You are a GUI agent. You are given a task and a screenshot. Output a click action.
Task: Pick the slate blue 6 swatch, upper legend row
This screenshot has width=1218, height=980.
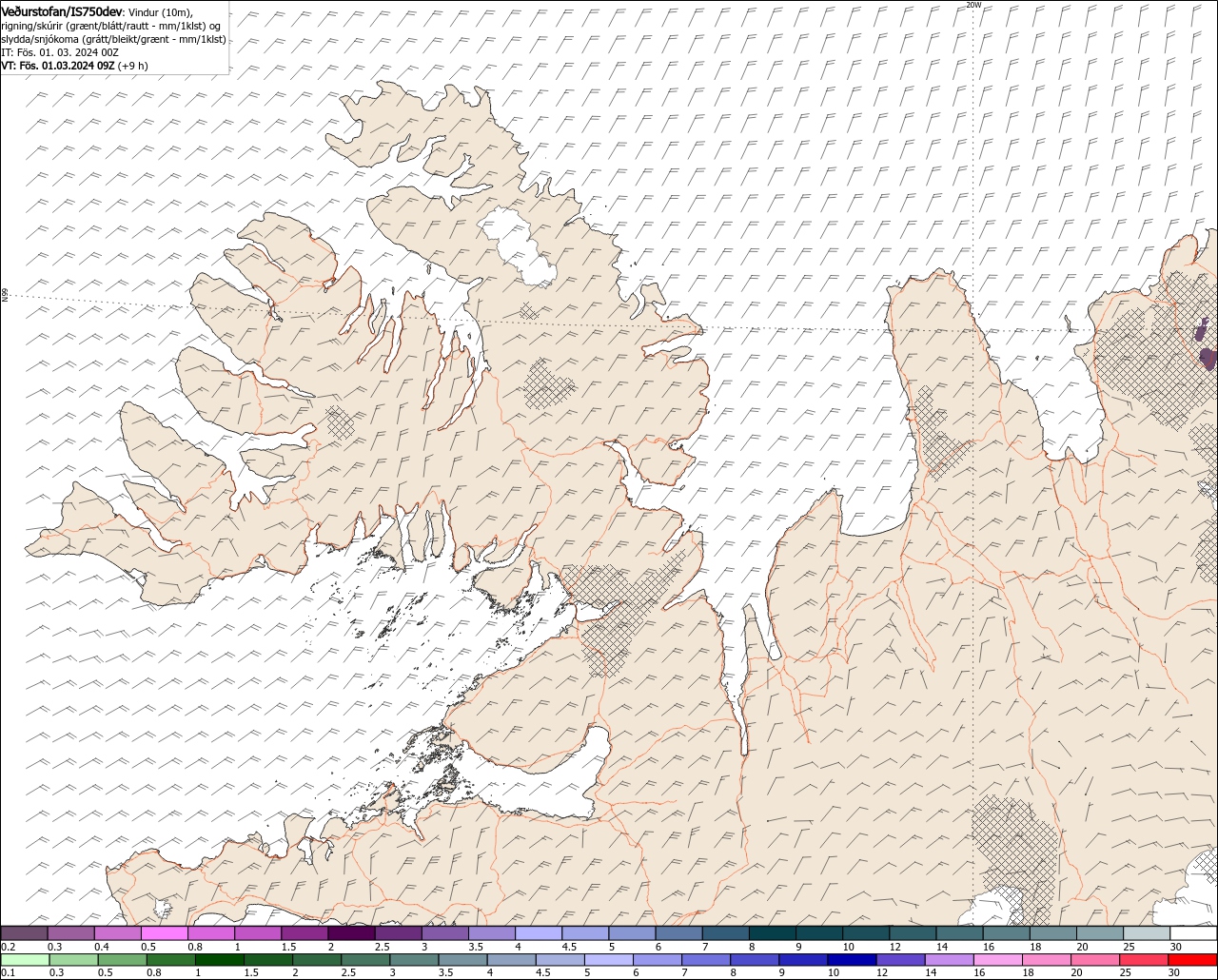(x=678, y=933)
